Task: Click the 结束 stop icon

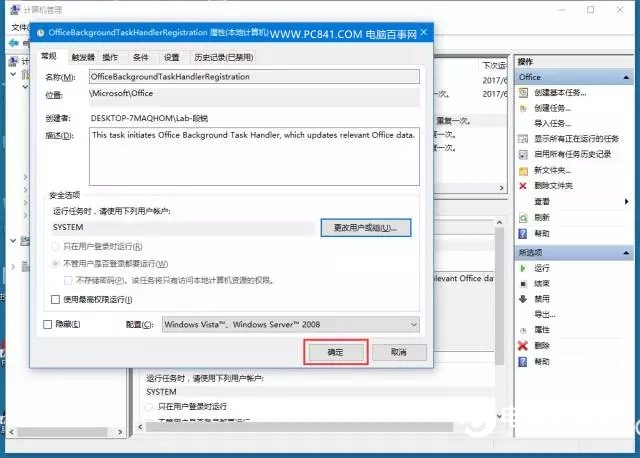Action: tap(523, 284)
